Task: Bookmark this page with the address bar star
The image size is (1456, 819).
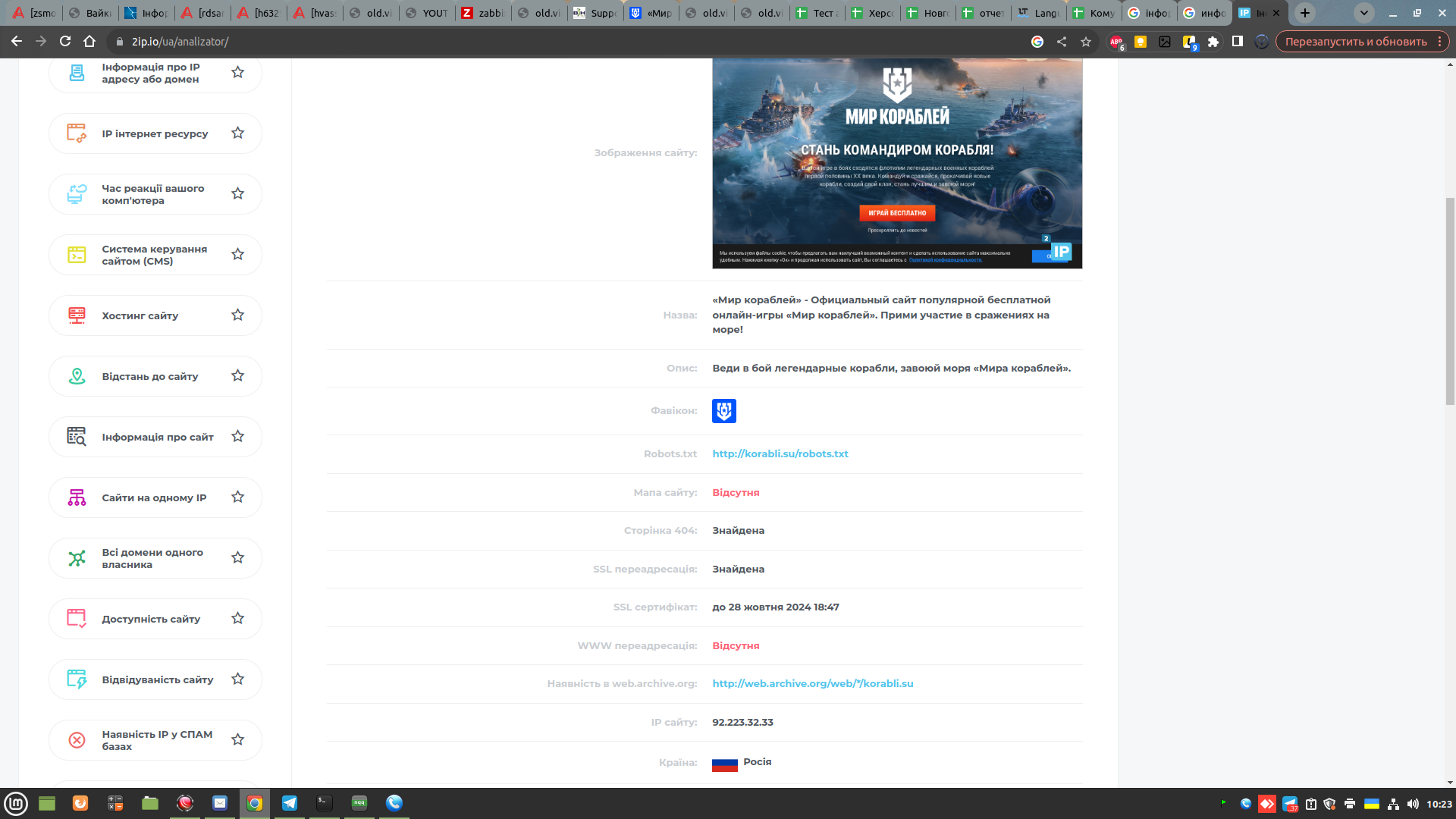Action: click(1086, 42)
